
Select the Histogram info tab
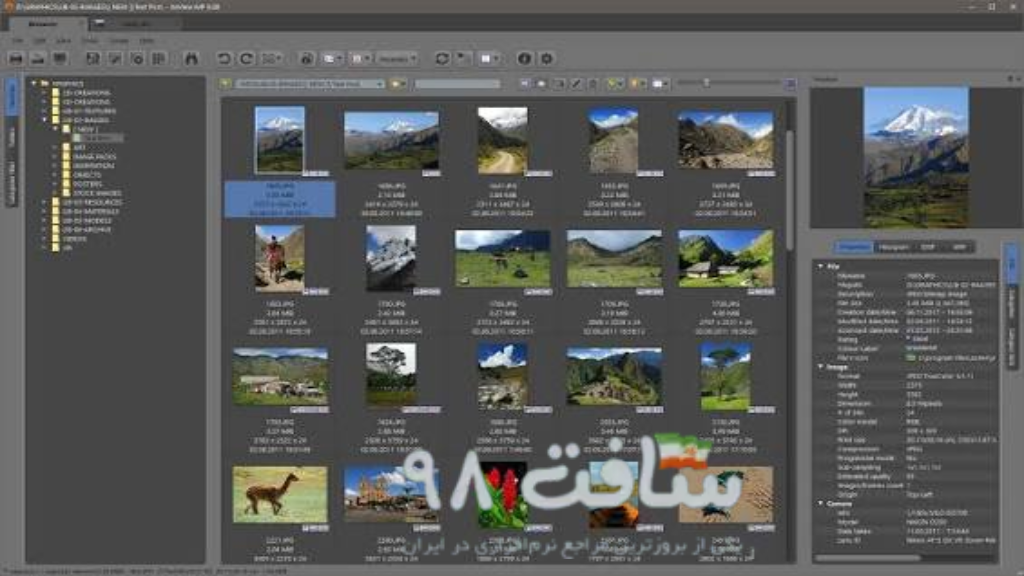pyautogui.click(x=893, y=247)
